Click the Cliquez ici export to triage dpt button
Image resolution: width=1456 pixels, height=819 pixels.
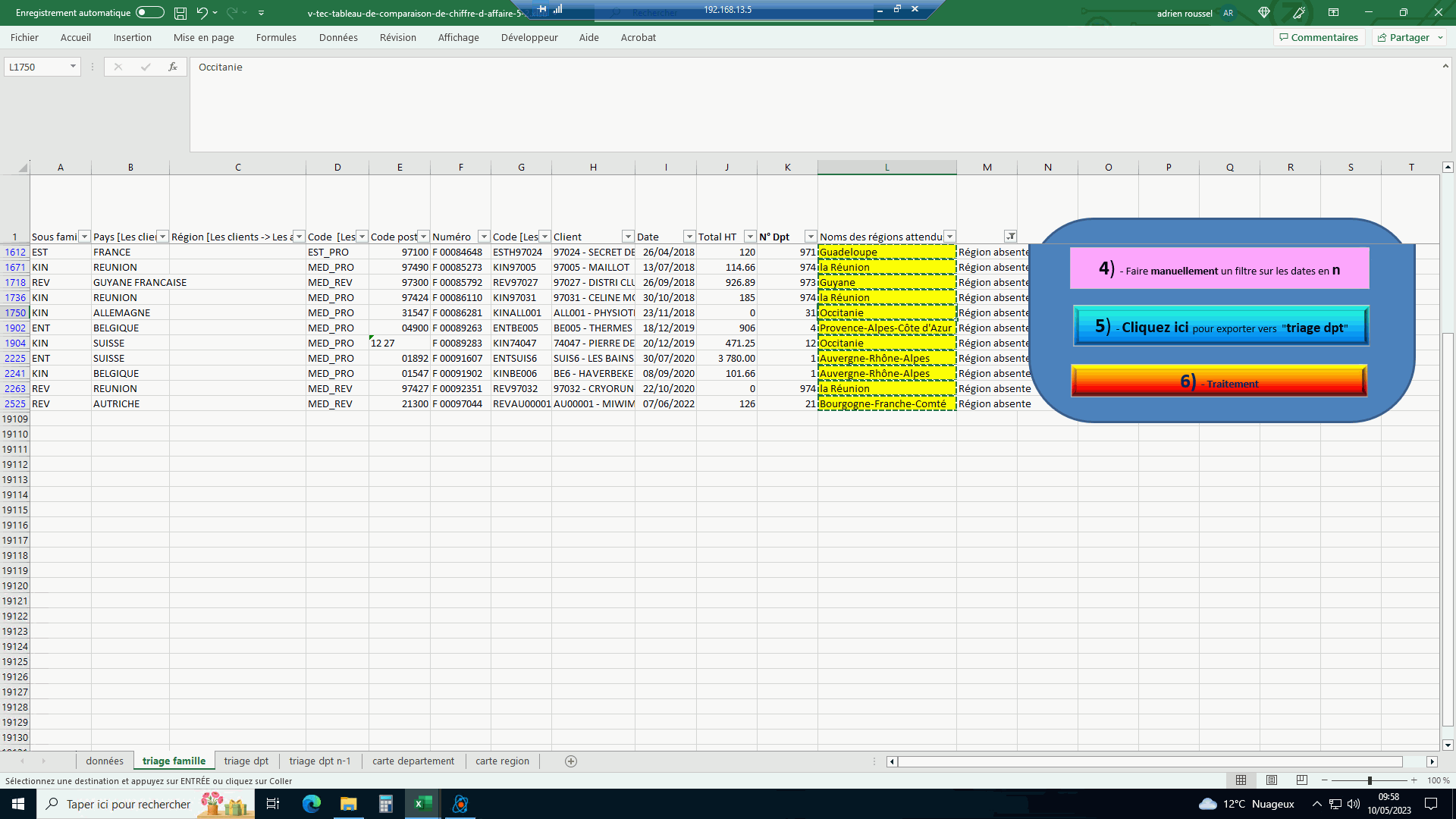(1221, 327)
